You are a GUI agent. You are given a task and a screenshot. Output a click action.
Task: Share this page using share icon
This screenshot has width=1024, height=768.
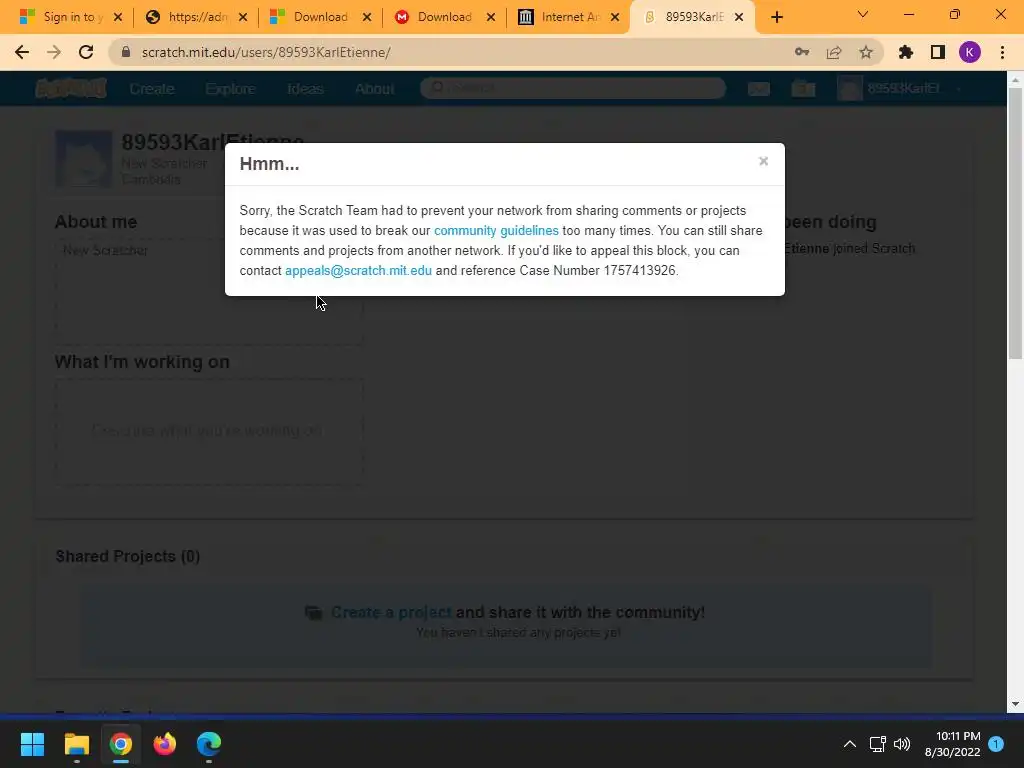(x=834, y=52)
